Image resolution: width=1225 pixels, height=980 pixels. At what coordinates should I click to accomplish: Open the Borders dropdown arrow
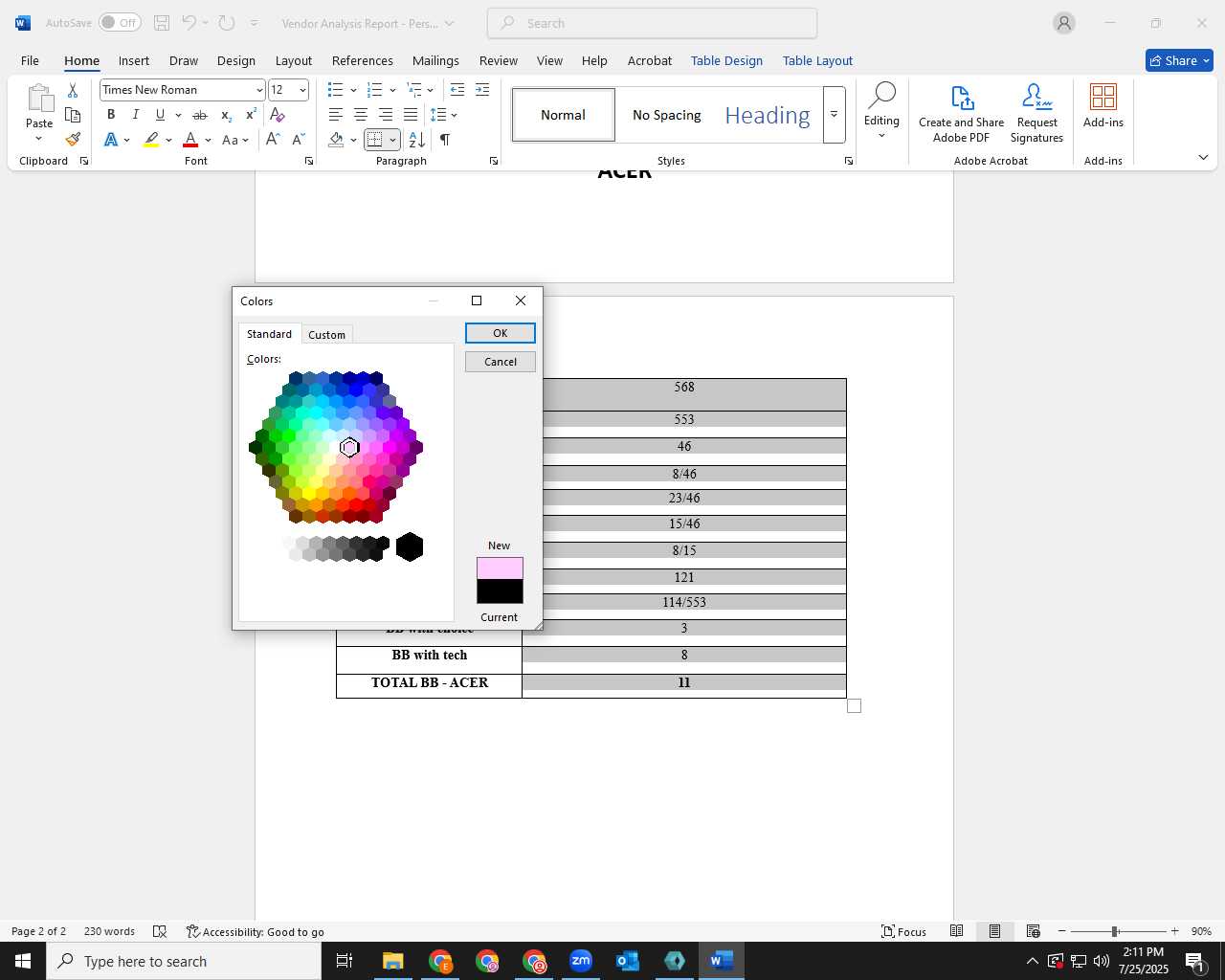click(x=392, y=141)
